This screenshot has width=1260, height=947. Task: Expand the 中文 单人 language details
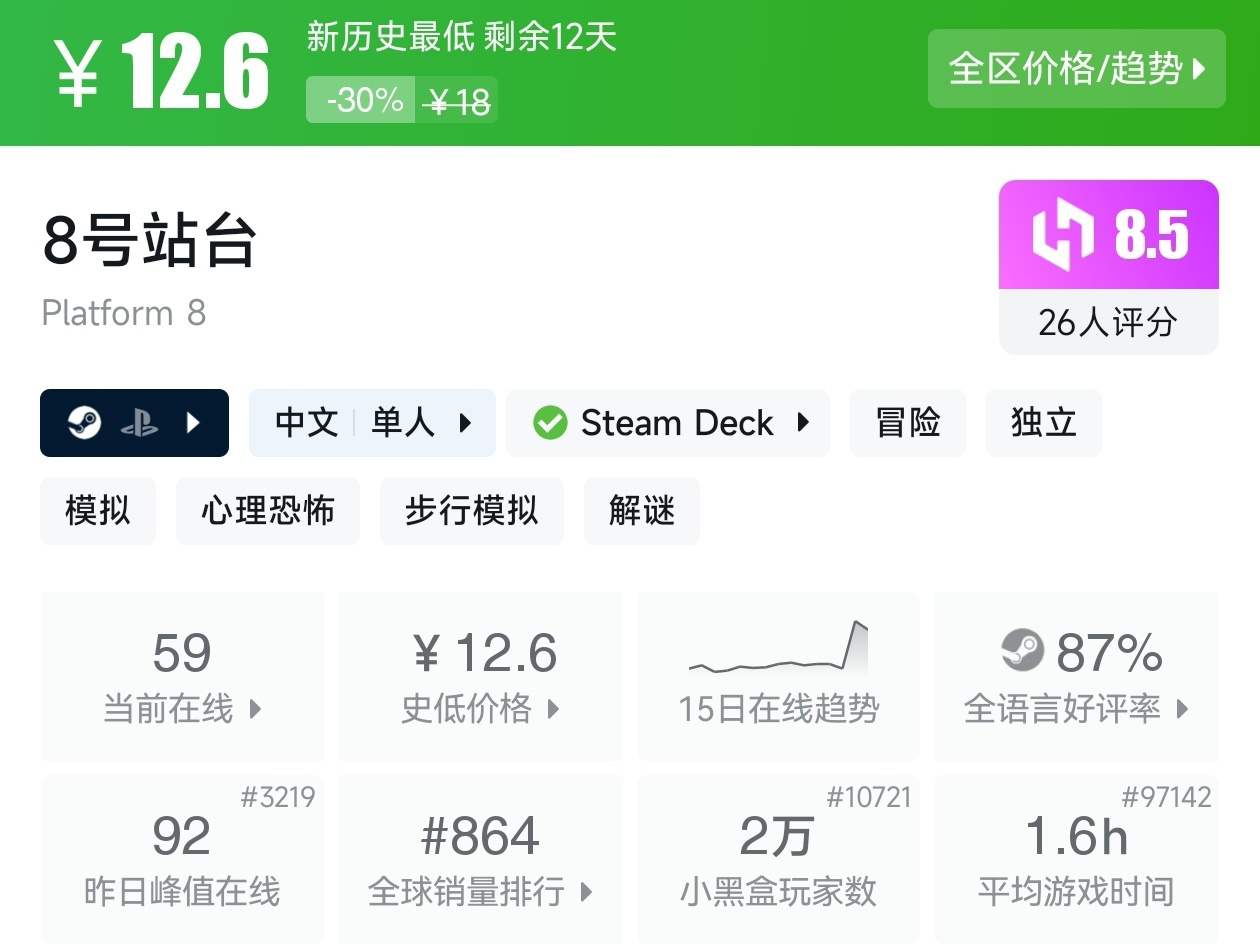click(465, 423)
